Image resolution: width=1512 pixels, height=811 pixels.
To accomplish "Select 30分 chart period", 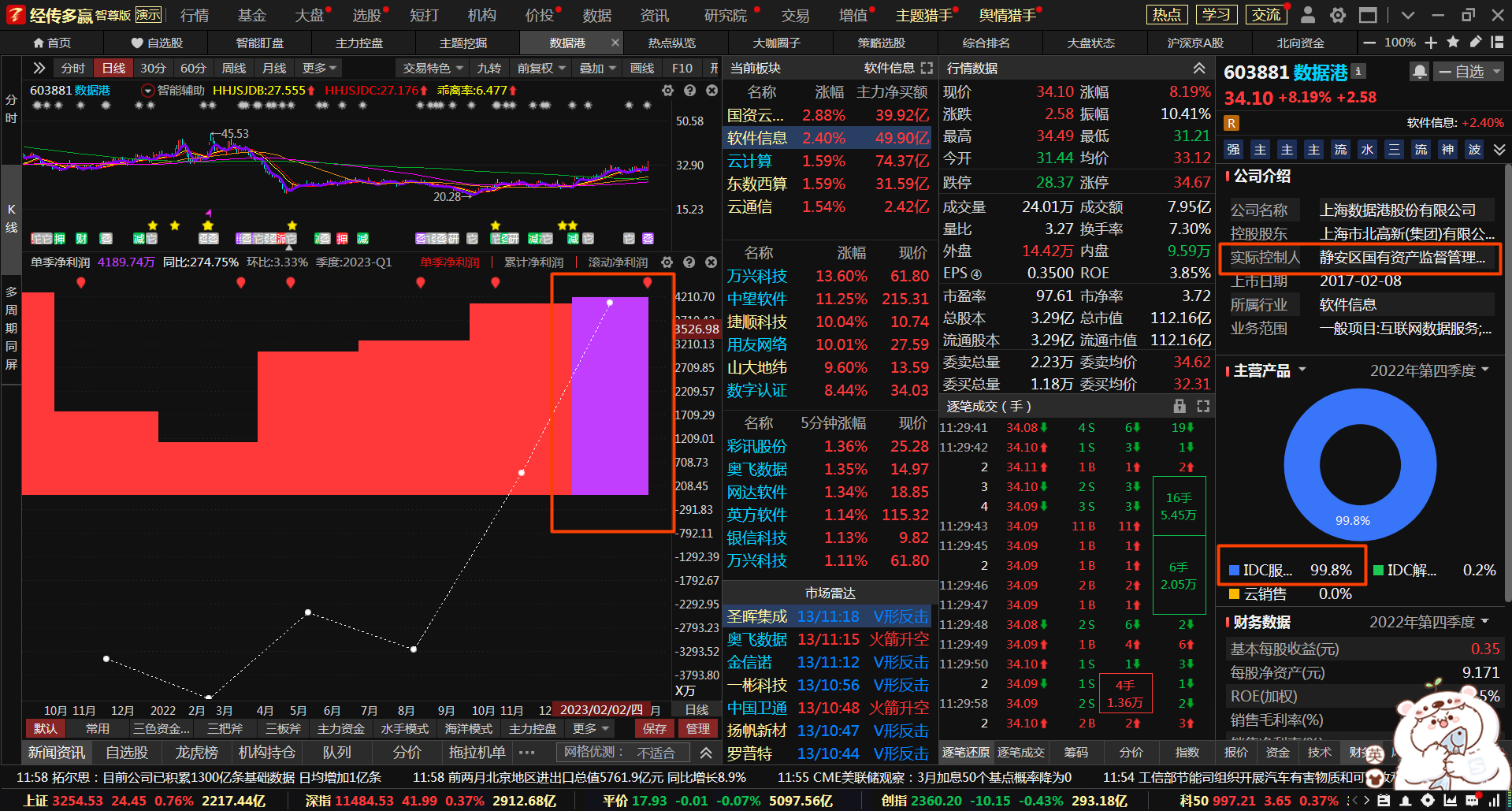I will point(153,69).
